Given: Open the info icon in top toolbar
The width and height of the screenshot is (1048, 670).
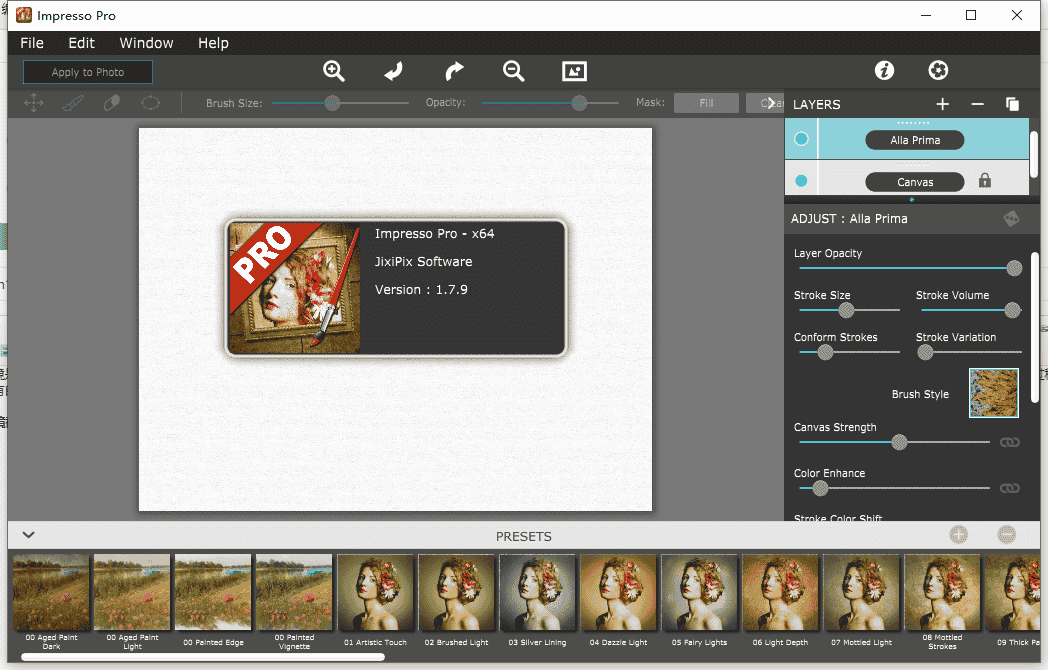Looking at the screenshot, I should click(x=884, y=70).
